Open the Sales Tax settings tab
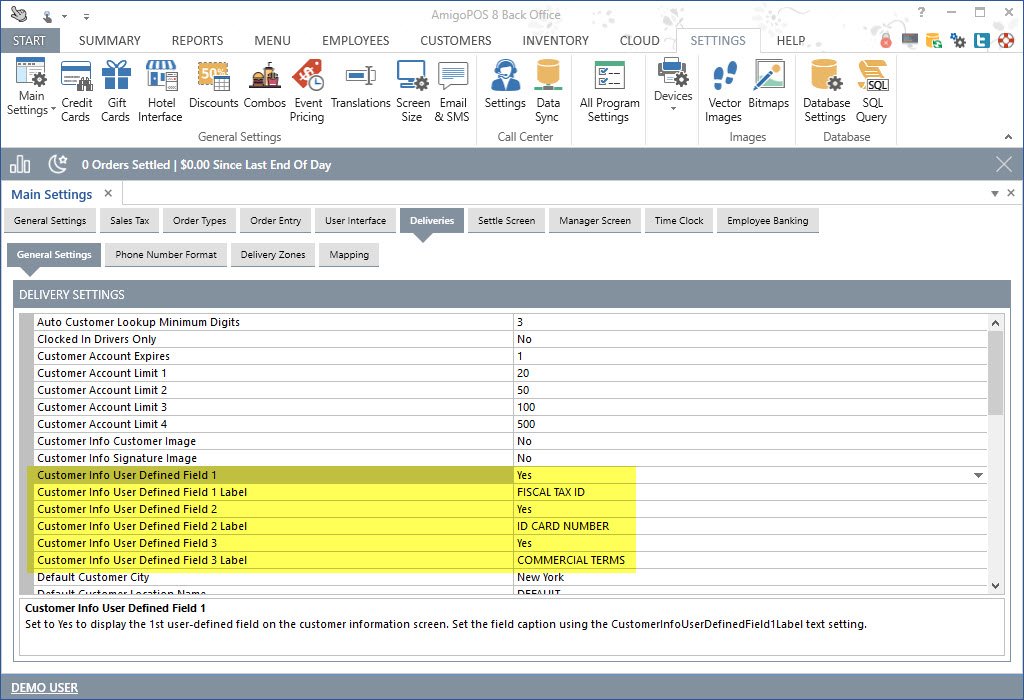 129,221
